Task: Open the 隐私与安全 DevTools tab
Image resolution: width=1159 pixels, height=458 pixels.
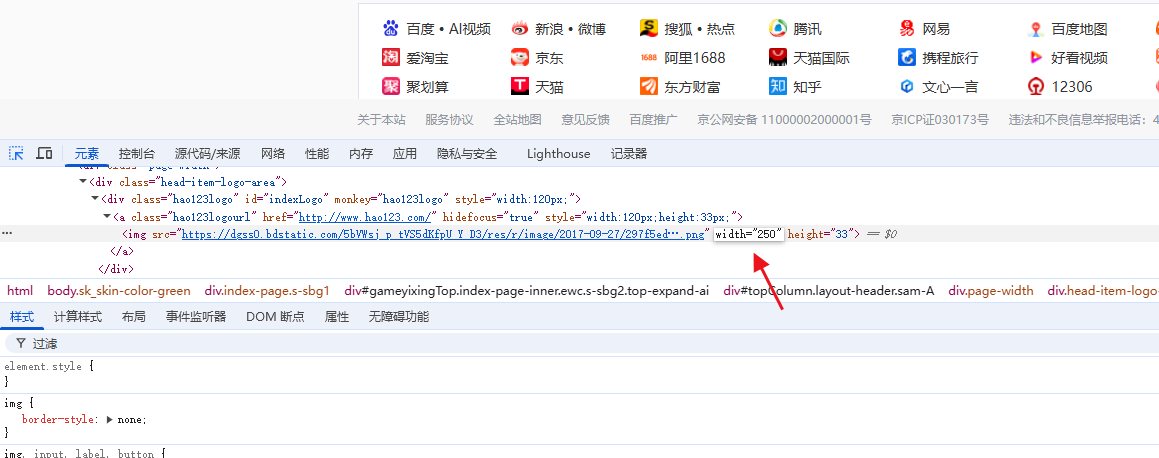Action: [467, 154]
